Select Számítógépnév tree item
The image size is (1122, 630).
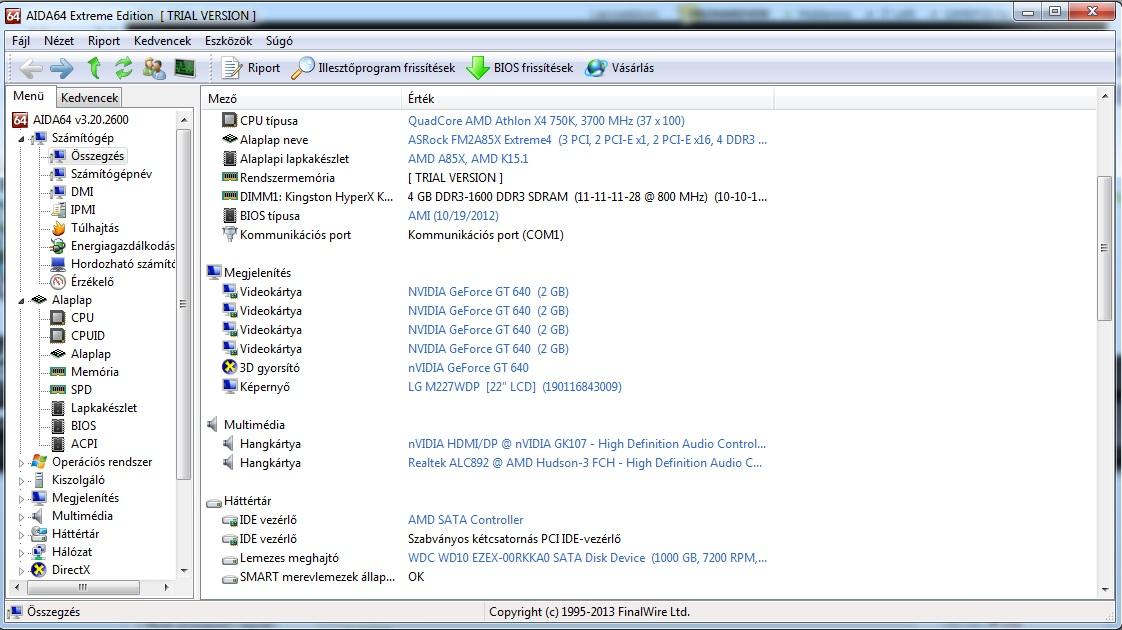pos(111,173)
